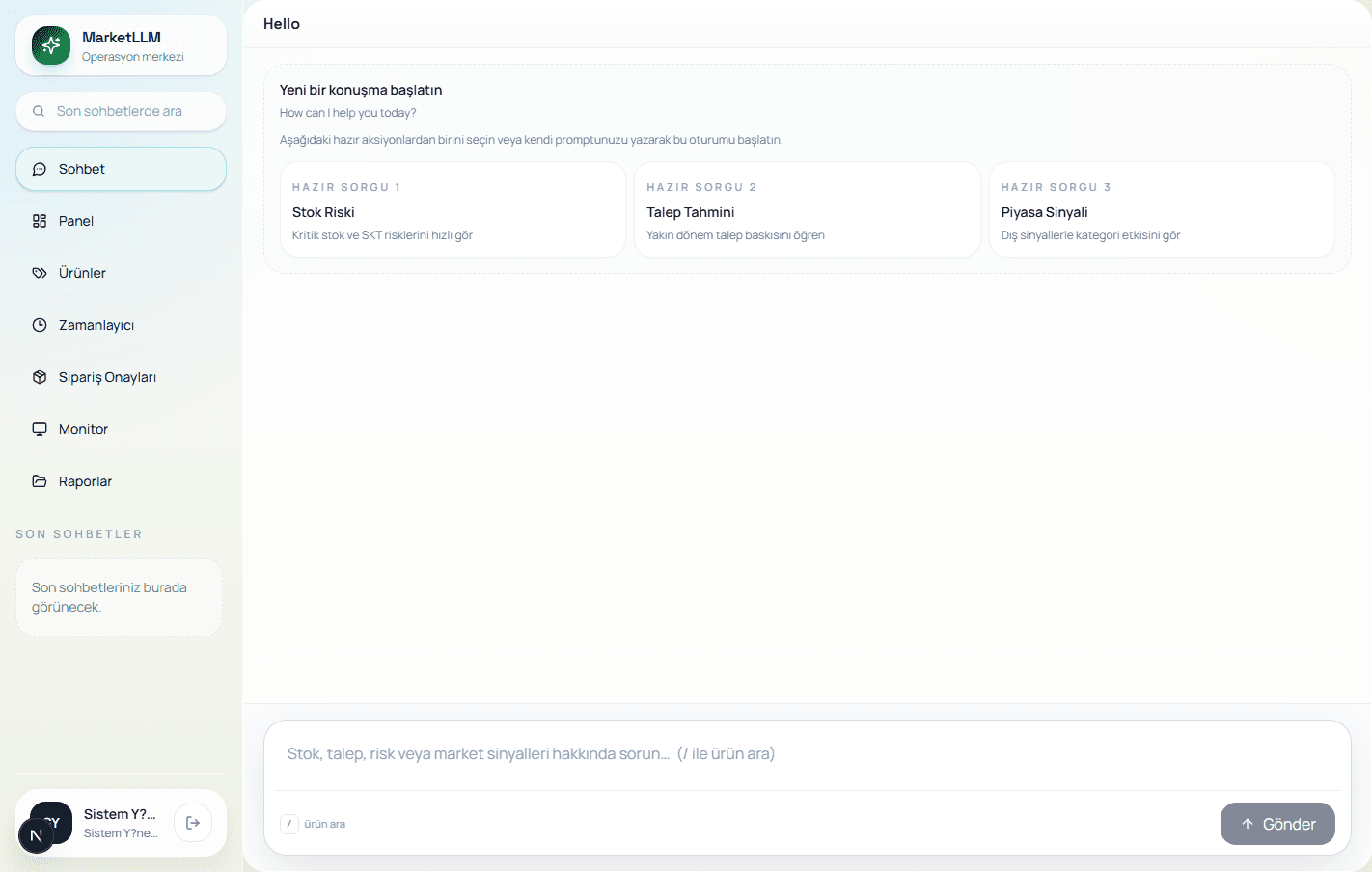Click the Sohbet chat bubble icon
The height and width of the screenshot is (872, 1372).
tap(40, 169)
